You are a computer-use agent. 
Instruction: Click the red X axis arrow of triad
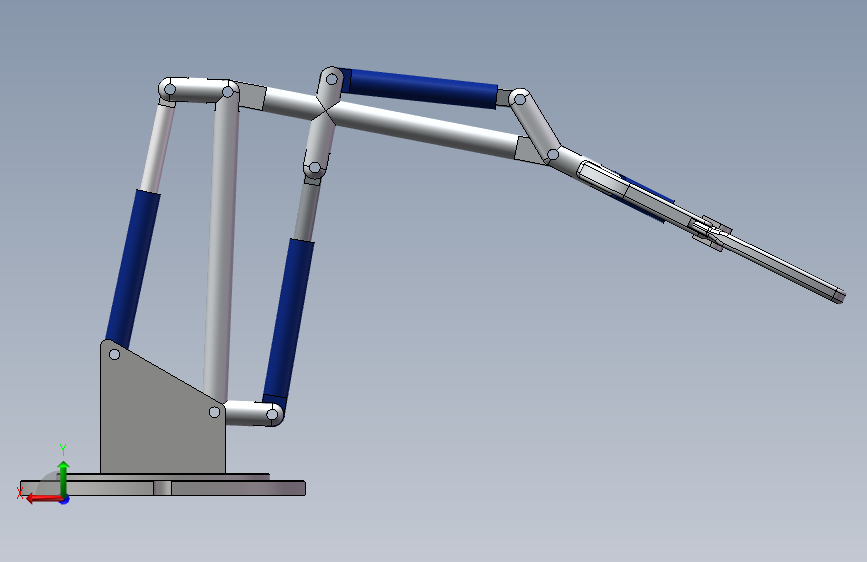point(43,499)
